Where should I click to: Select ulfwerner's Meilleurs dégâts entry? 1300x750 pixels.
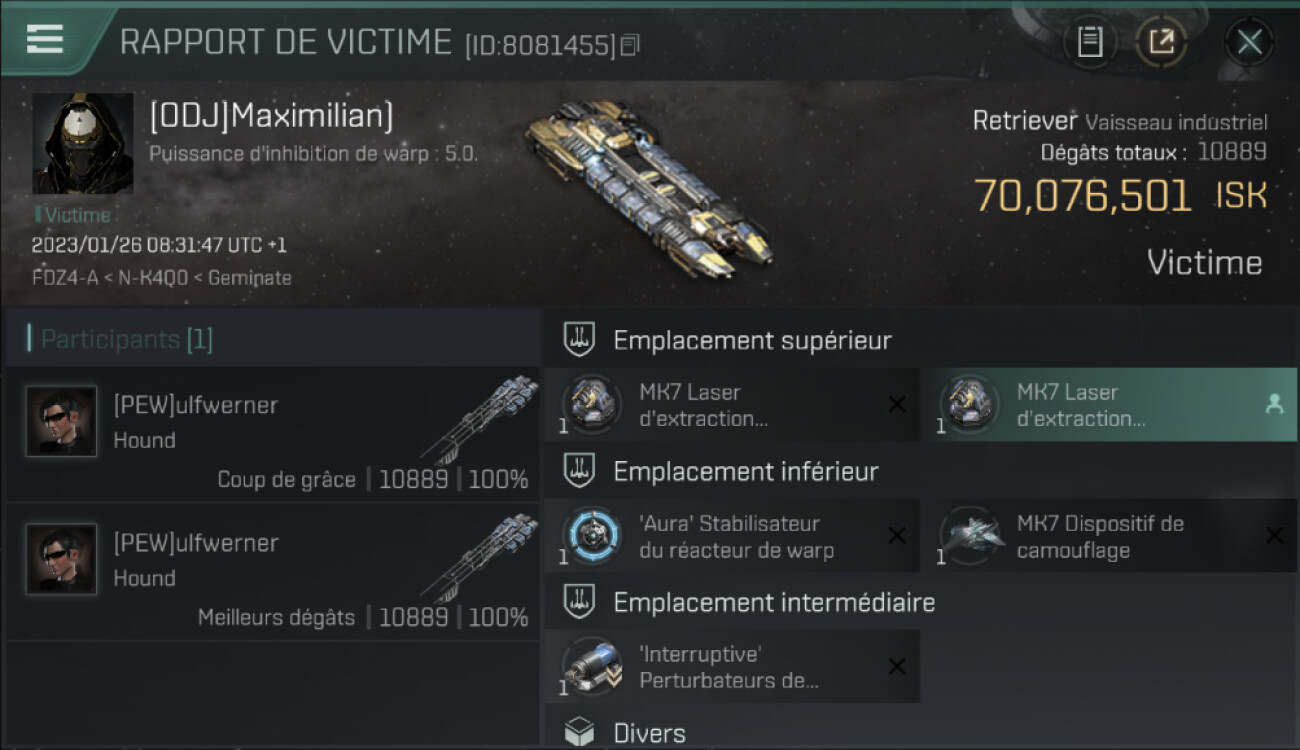(273, 573)
